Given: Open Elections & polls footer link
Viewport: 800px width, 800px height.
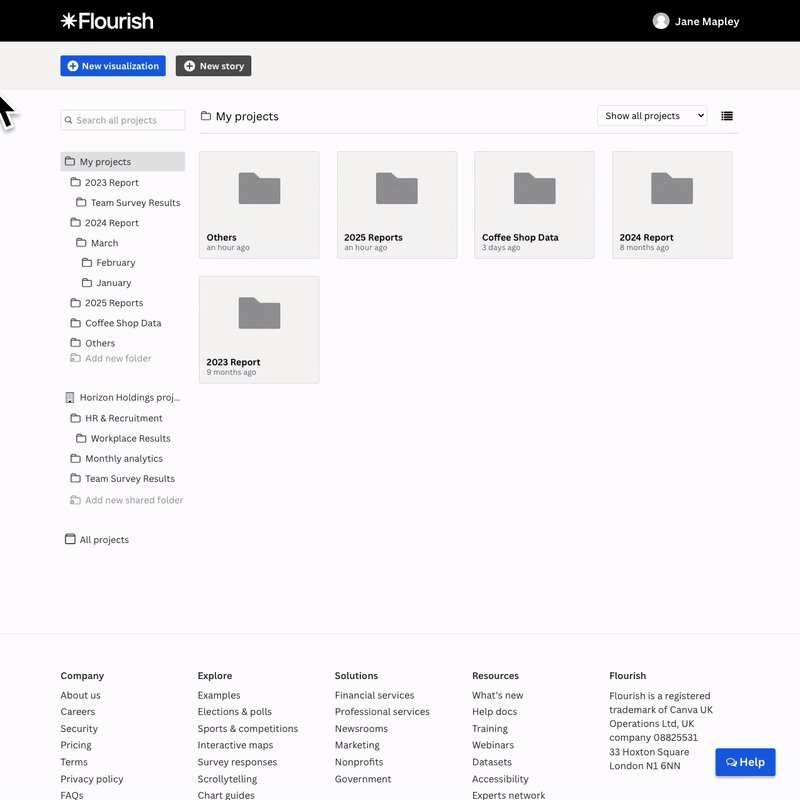Looking at the screenshot, I should (235, 712).
